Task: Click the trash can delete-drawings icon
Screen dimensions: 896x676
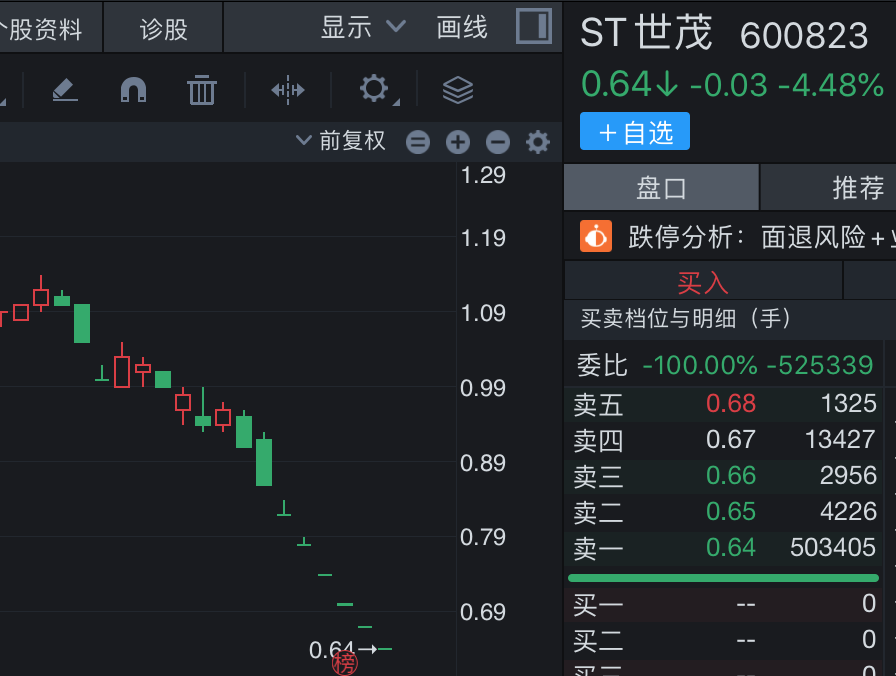Action: (x=202, y=90)
